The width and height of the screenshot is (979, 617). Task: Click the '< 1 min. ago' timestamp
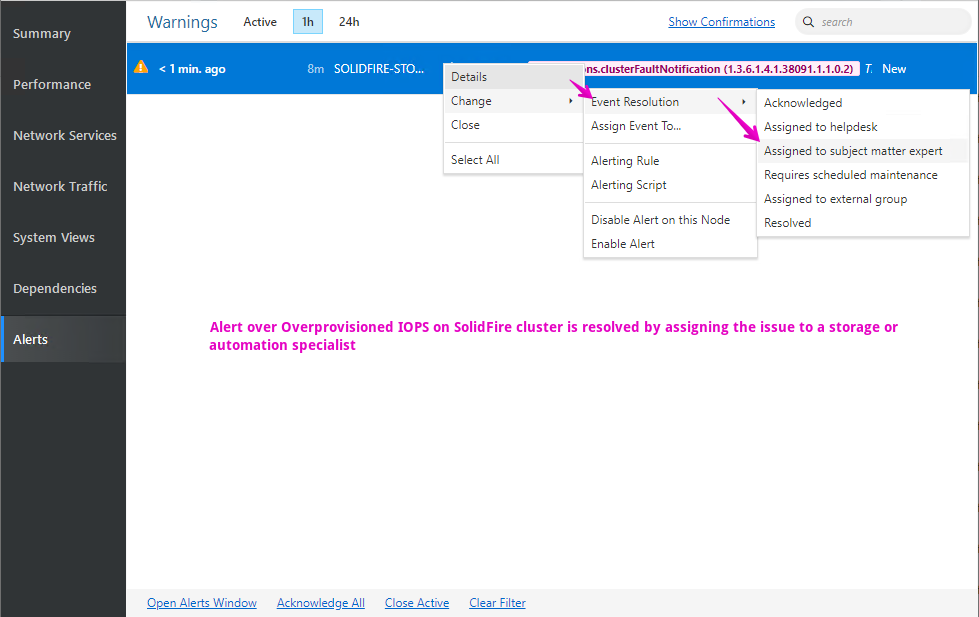click(192, 69)
